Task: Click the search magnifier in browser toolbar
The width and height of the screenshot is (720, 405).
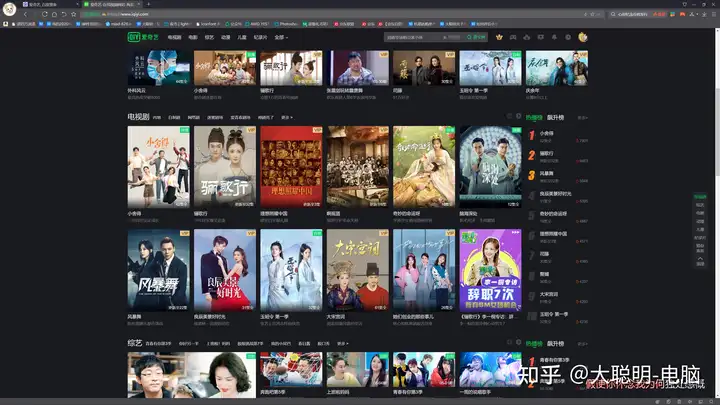Action: pos(613,14)
